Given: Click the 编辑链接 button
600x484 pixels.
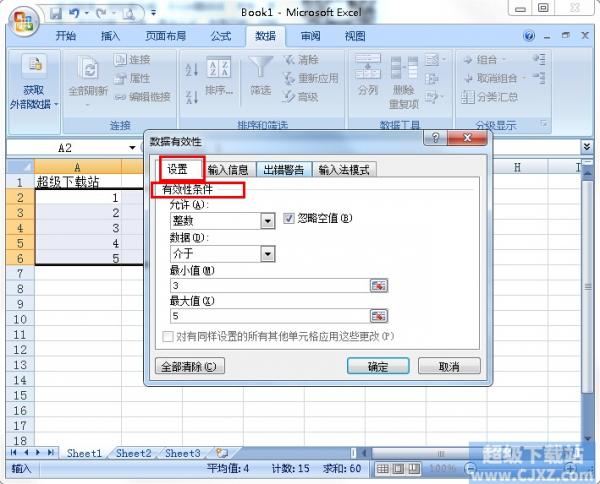Looking at the screenshot, I should (x=142, y=97).
